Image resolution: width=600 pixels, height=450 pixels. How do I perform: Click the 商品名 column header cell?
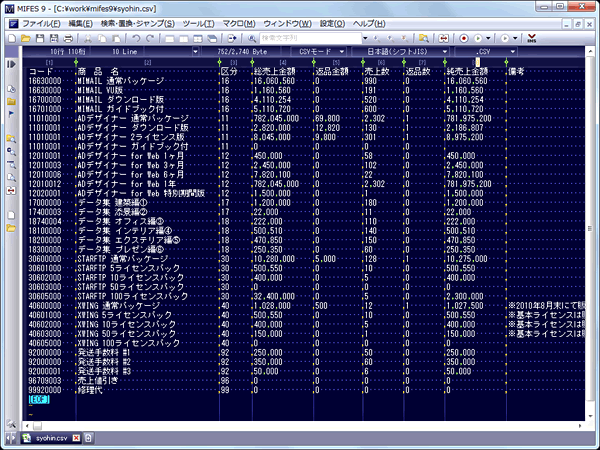pyautogui.click(x=100, y=71)
